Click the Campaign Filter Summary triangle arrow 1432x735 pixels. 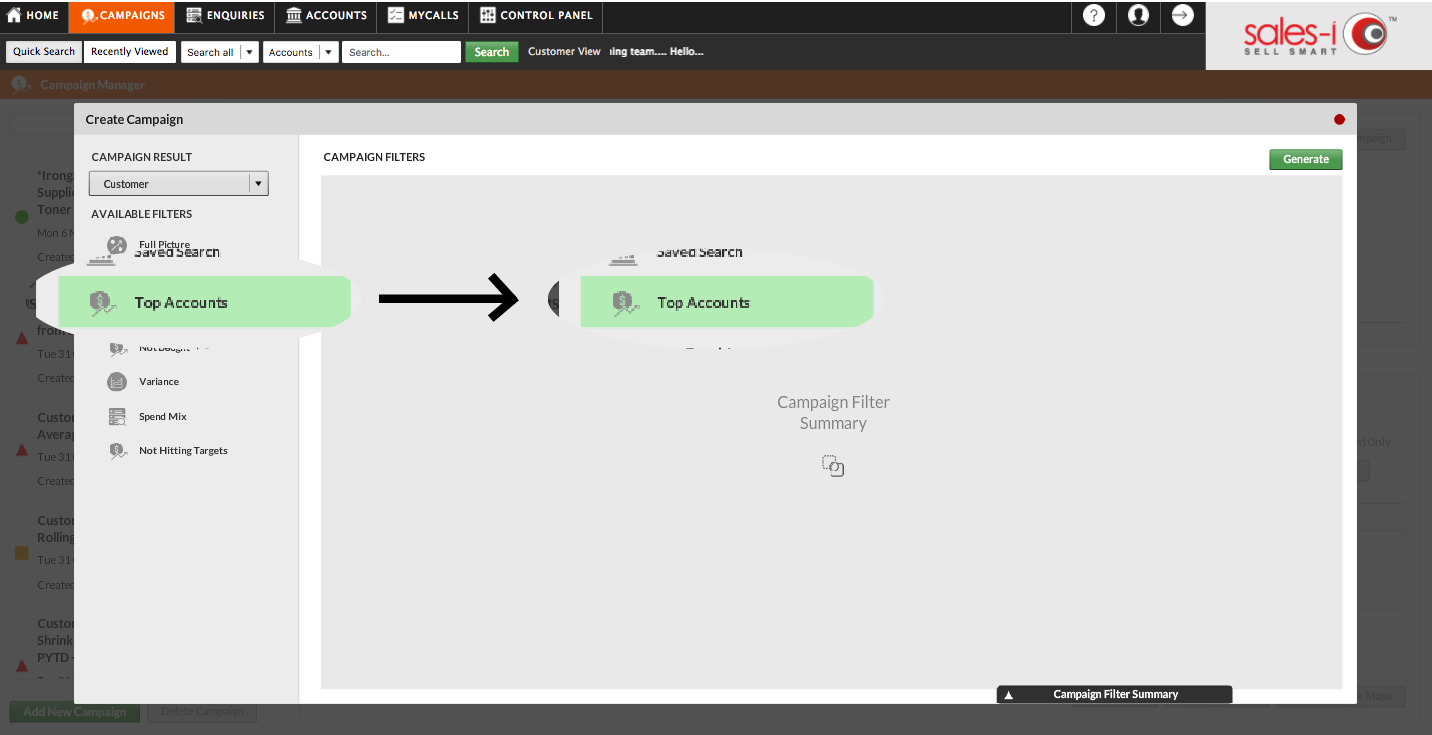pos(1008,694)
